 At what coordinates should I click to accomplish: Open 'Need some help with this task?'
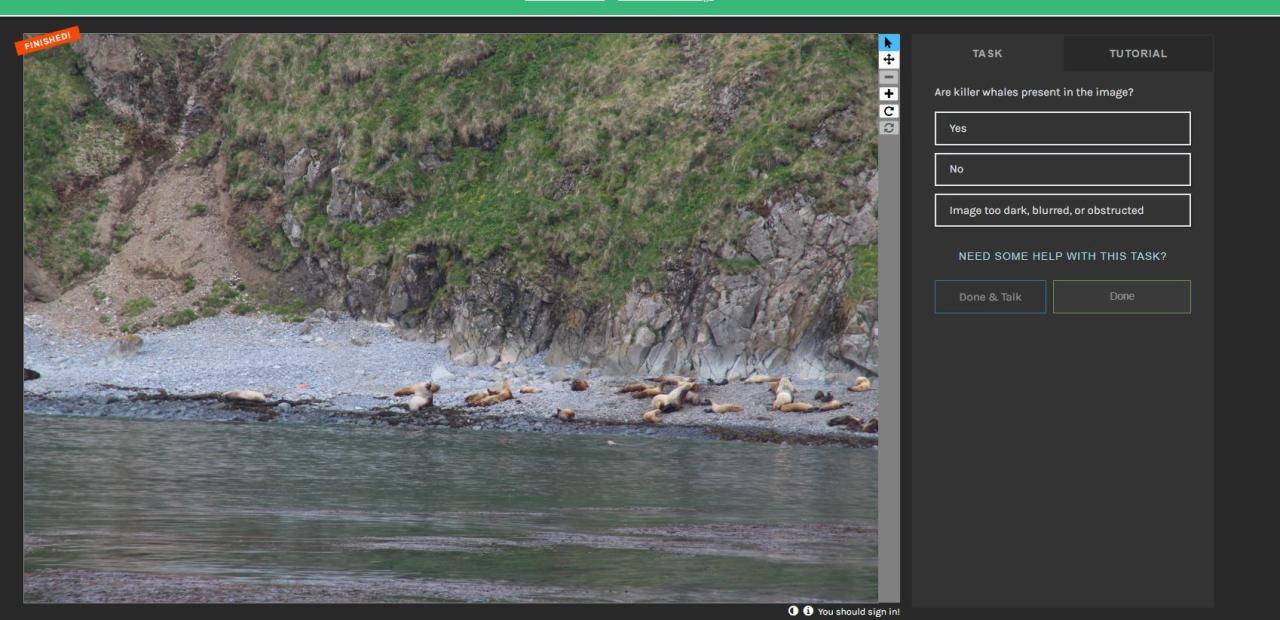point(1062,256)
